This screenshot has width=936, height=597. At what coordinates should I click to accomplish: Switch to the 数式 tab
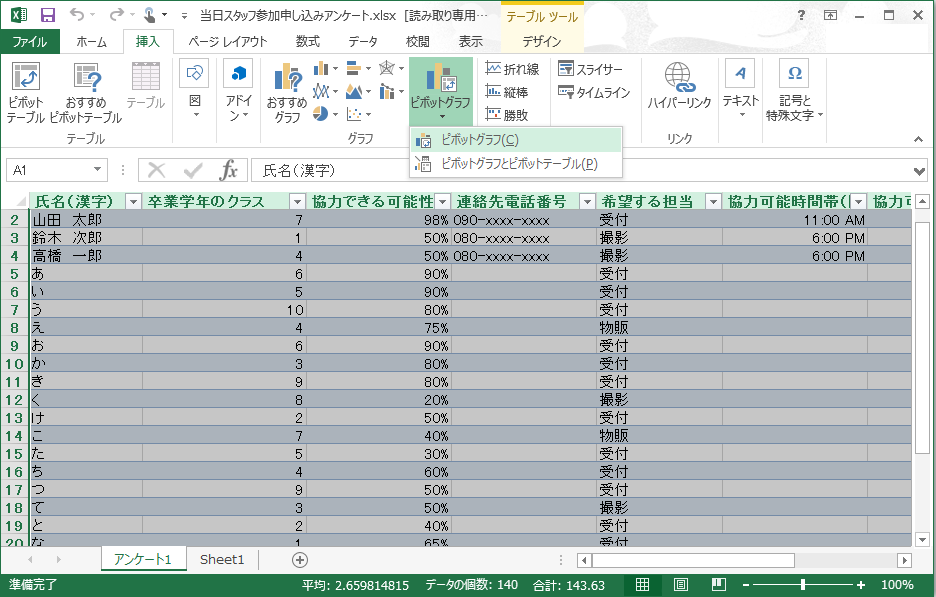click(x=308, y=42)
